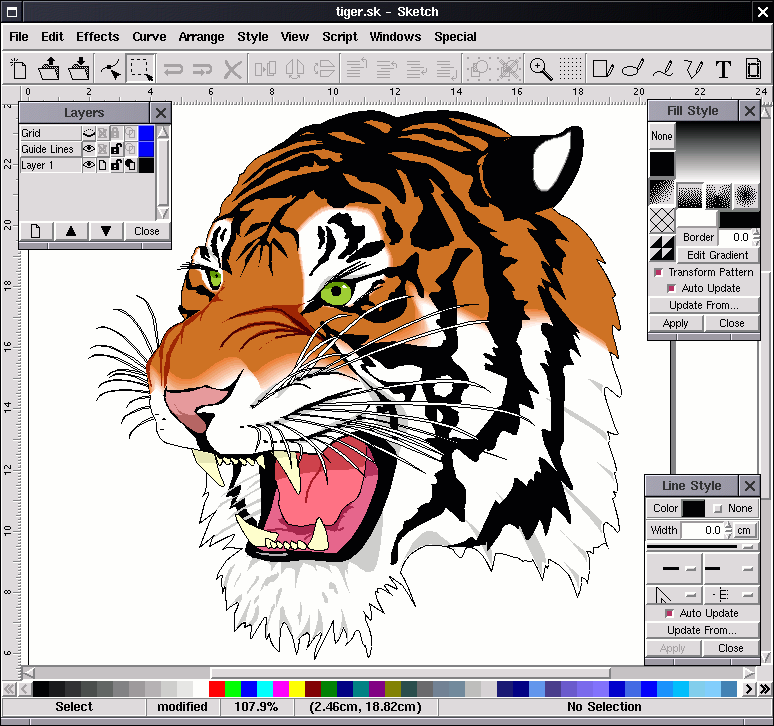Toggle the snap to grid icon
This screenshot has height=726, width=774.
(570, 69)
